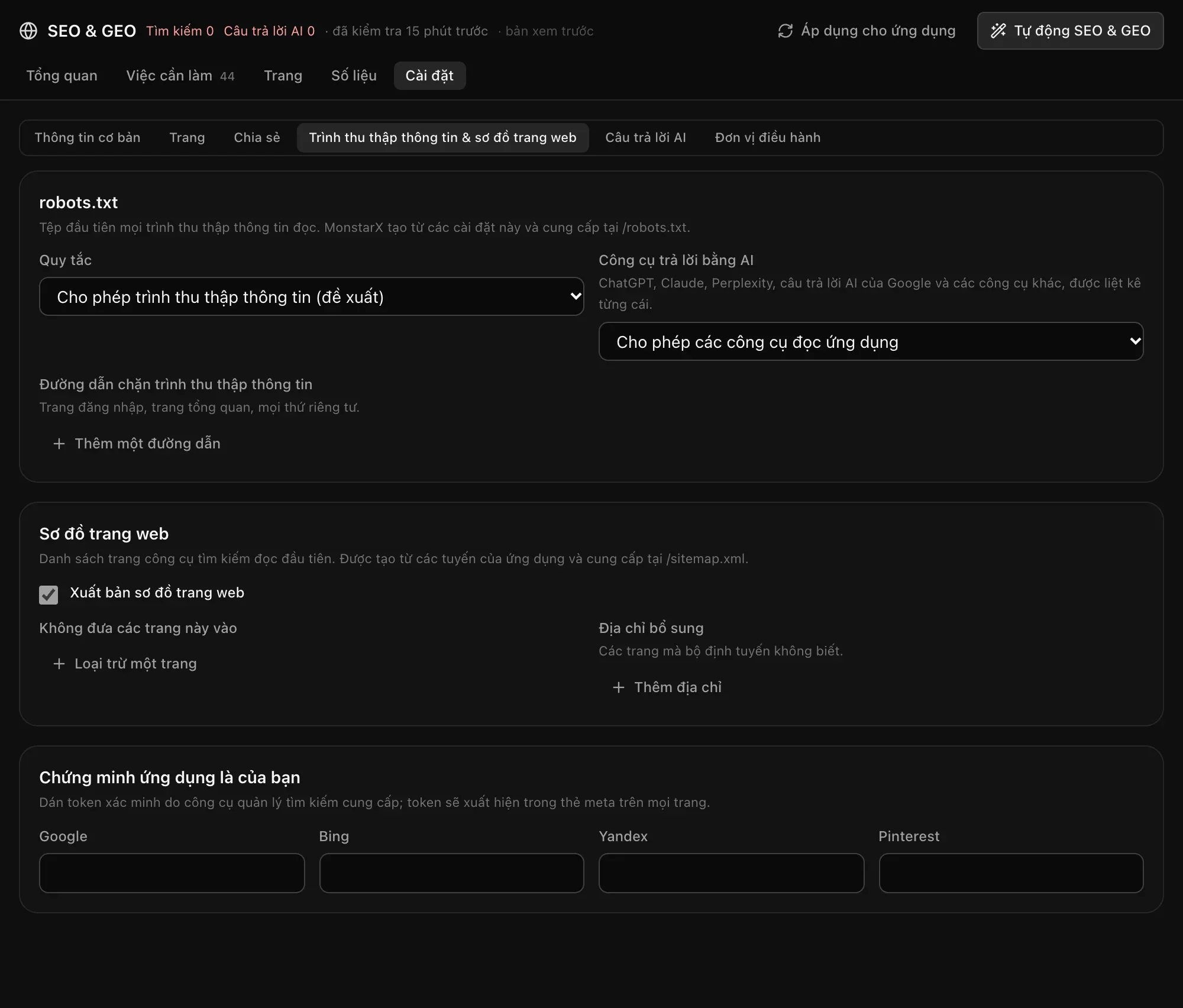Screen dimensions: 1183x1008
Task: Click the plus icon next to Thêm một đường dẫn
Action: (59, 444)
